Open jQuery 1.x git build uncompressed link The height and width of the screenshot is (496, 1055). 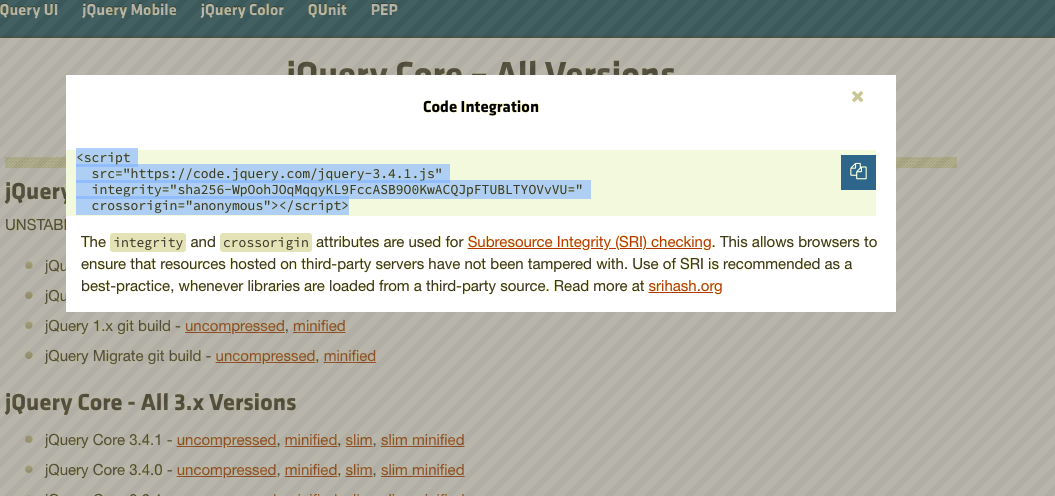point(235,326)
